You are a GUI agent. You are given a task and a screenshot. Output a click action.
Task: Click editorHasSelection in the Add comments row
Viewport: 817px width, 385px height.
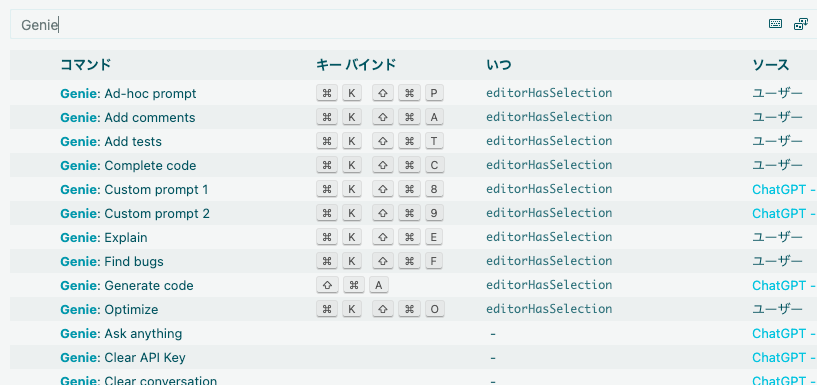coord(549,117)
